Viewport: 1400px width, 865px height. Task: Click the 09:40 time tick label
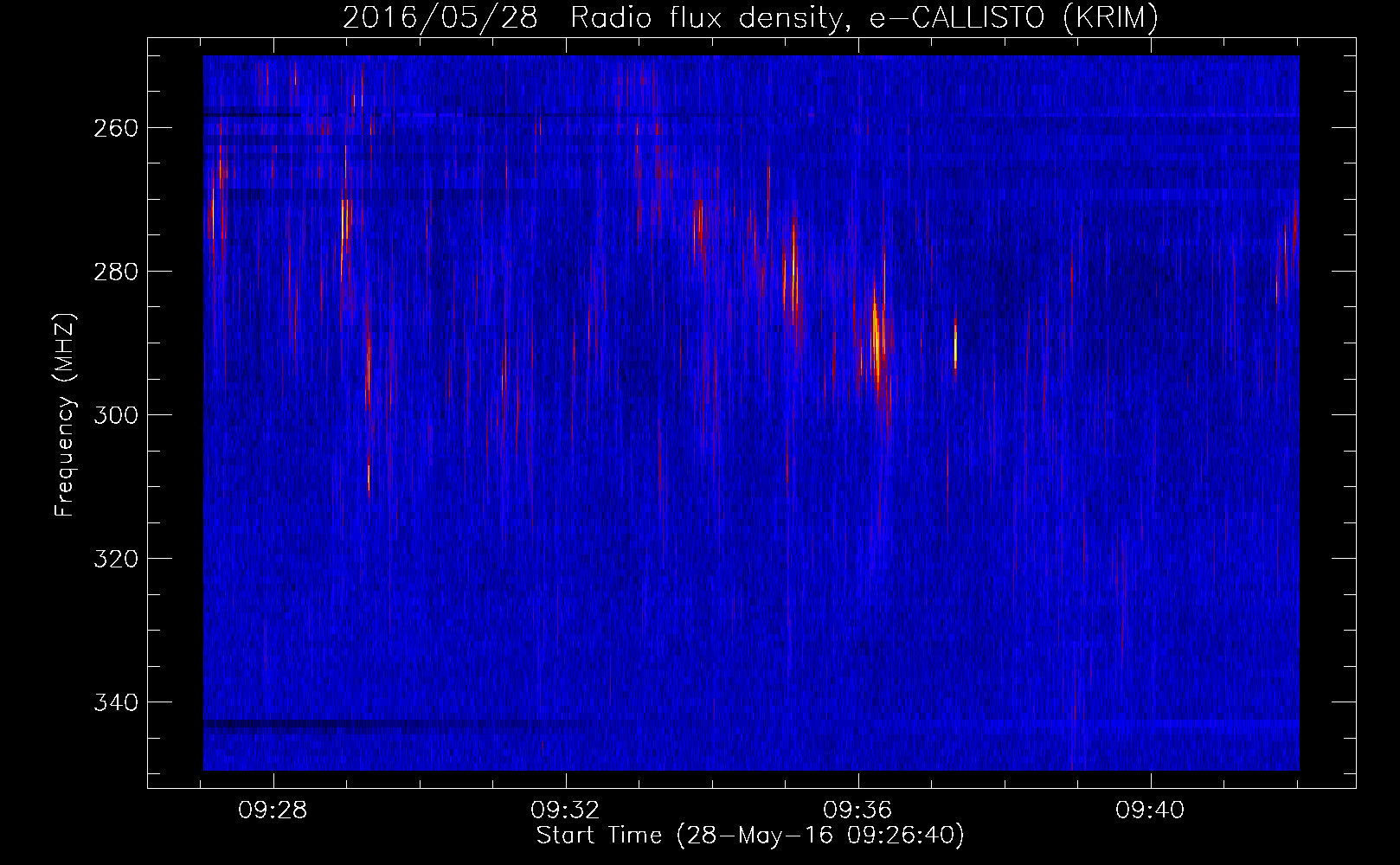pos(1150,811)
